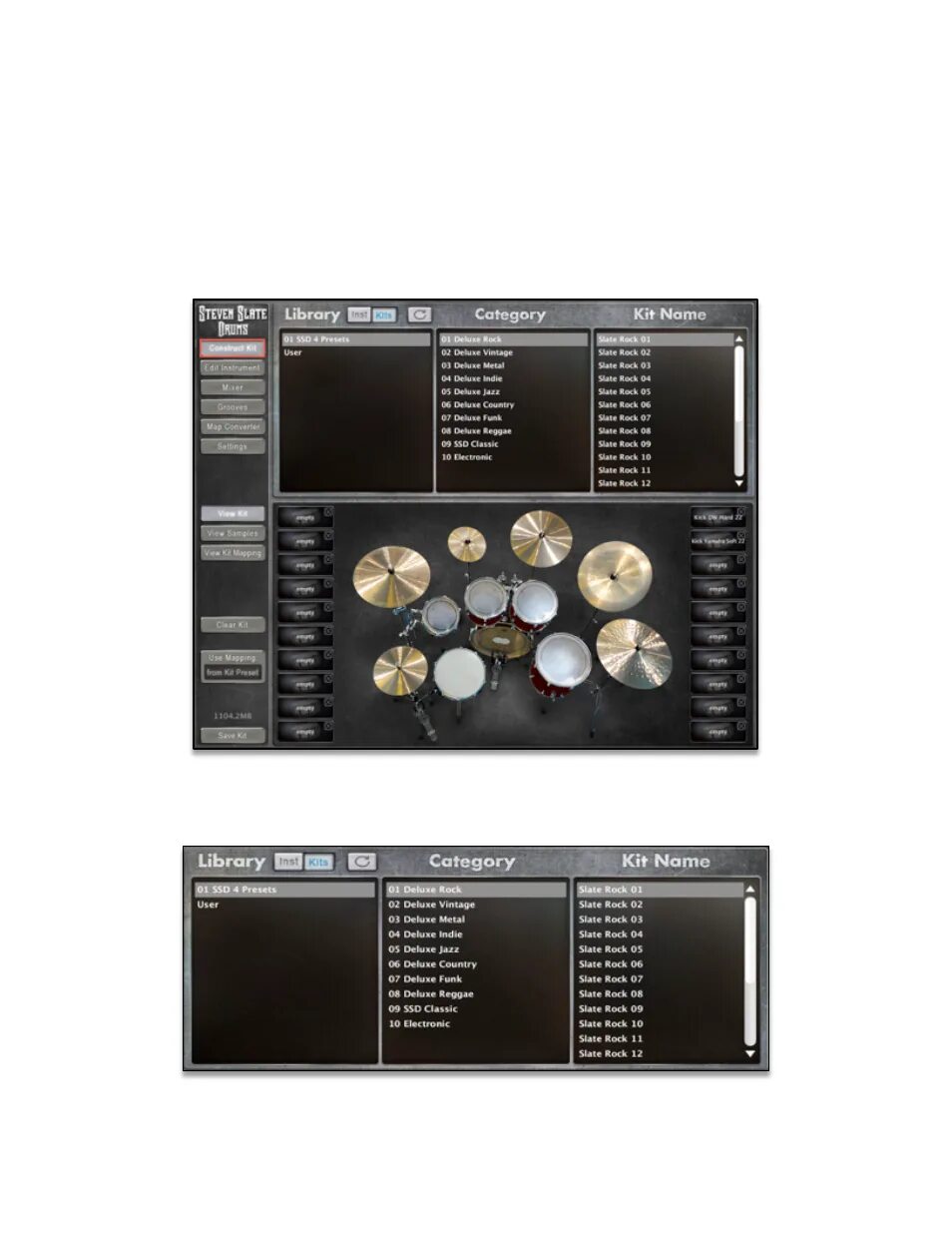Viewport: 952px width, 1233px height.
Task: Load Slate Rock 12 in the full interface image
Action: (664, 483)
